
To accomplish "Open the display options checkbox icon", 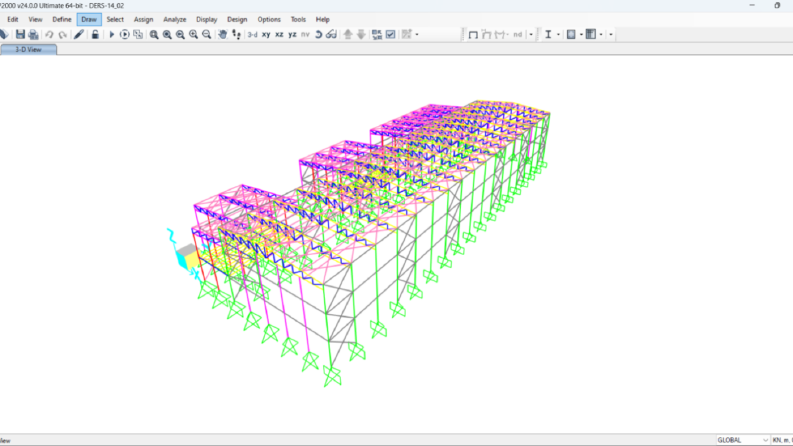I will [x=390, y=34].
